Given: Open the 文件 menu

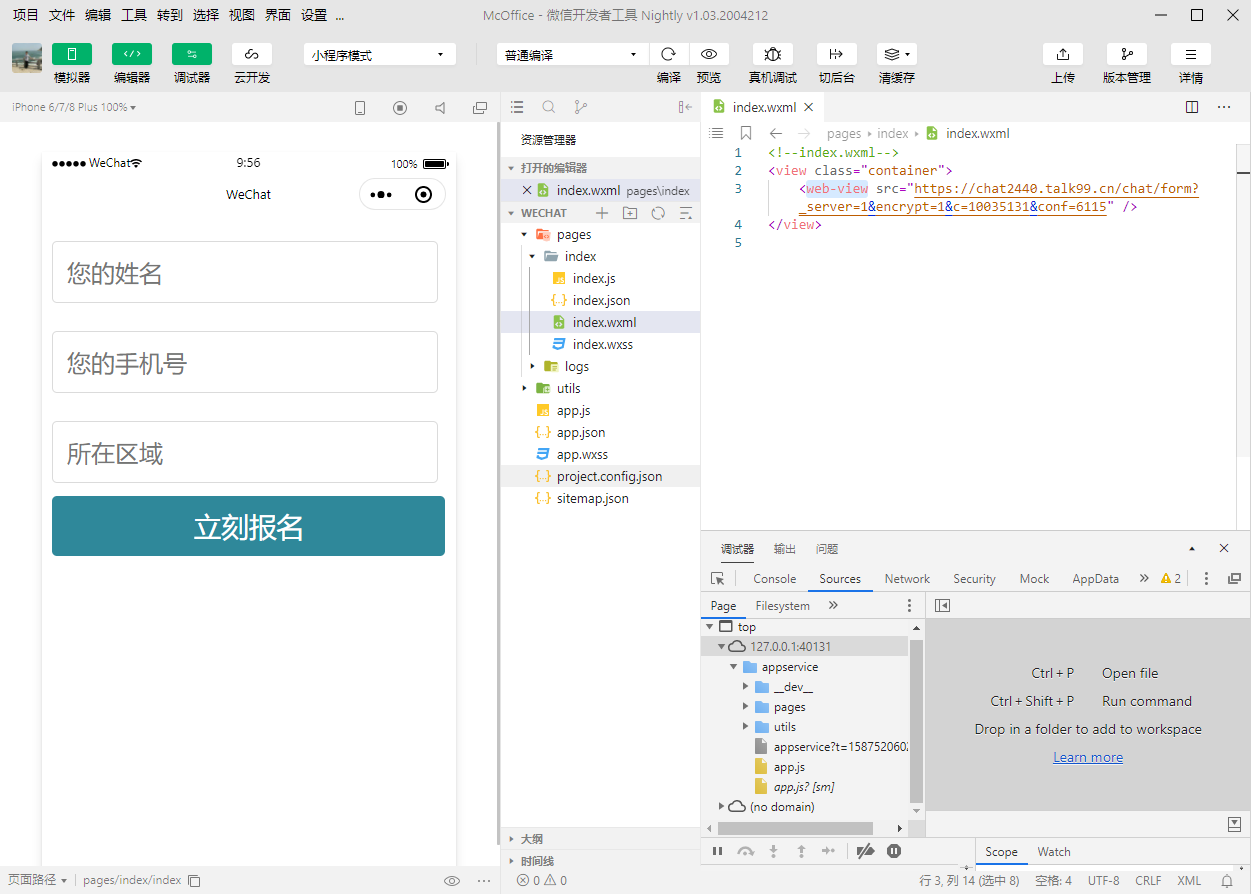Looking at the screenshot, I should click(62, 15).
